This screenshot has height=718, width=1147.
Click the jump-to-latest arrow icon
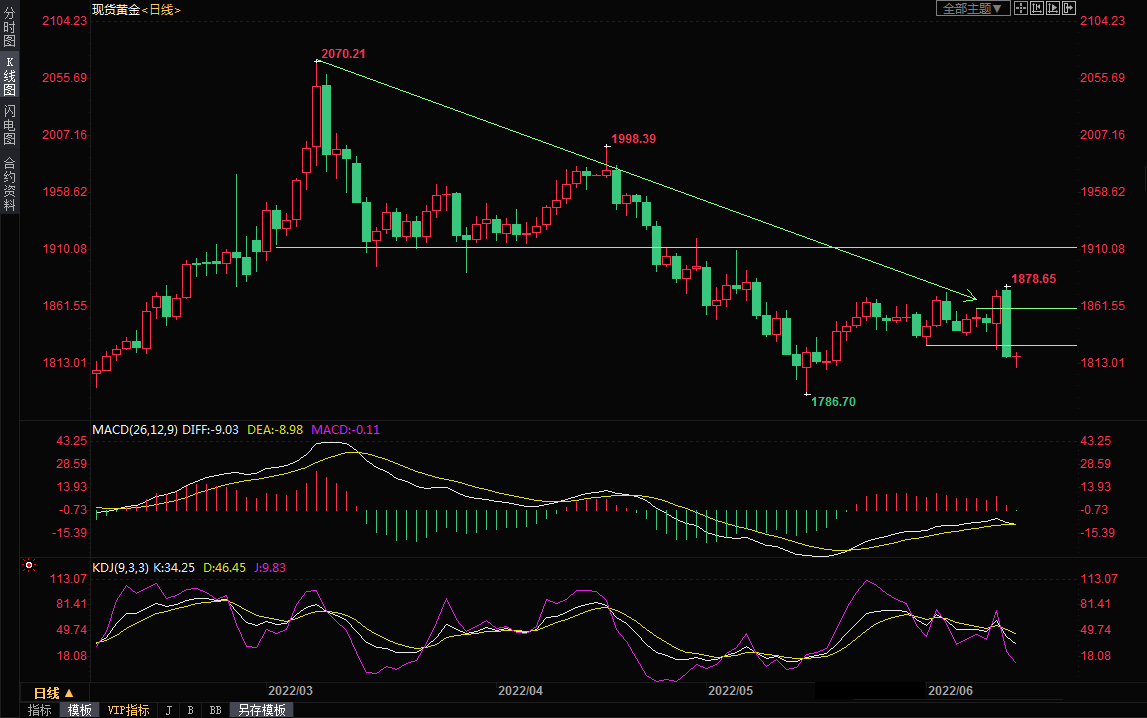pyautogui.click(x=1068, y=8)
